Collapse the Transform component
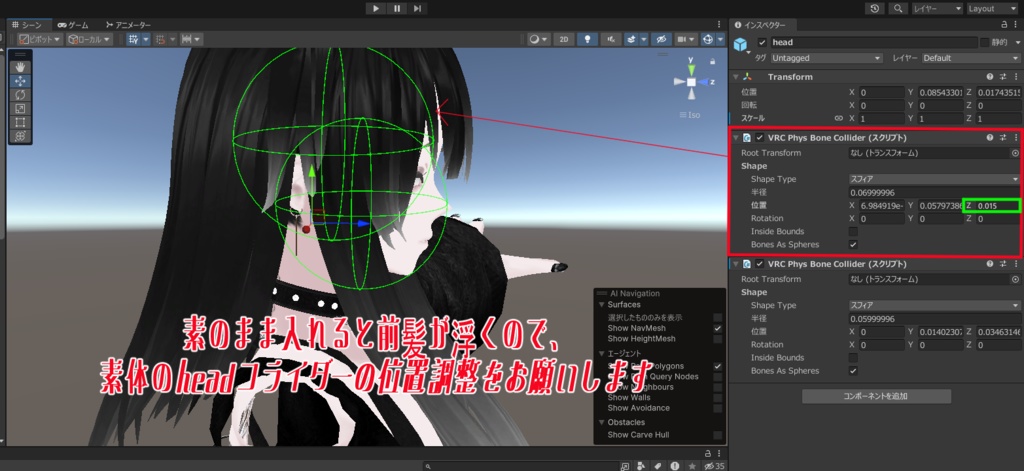This screenshot has height=471, width=1024. [736, 77]
